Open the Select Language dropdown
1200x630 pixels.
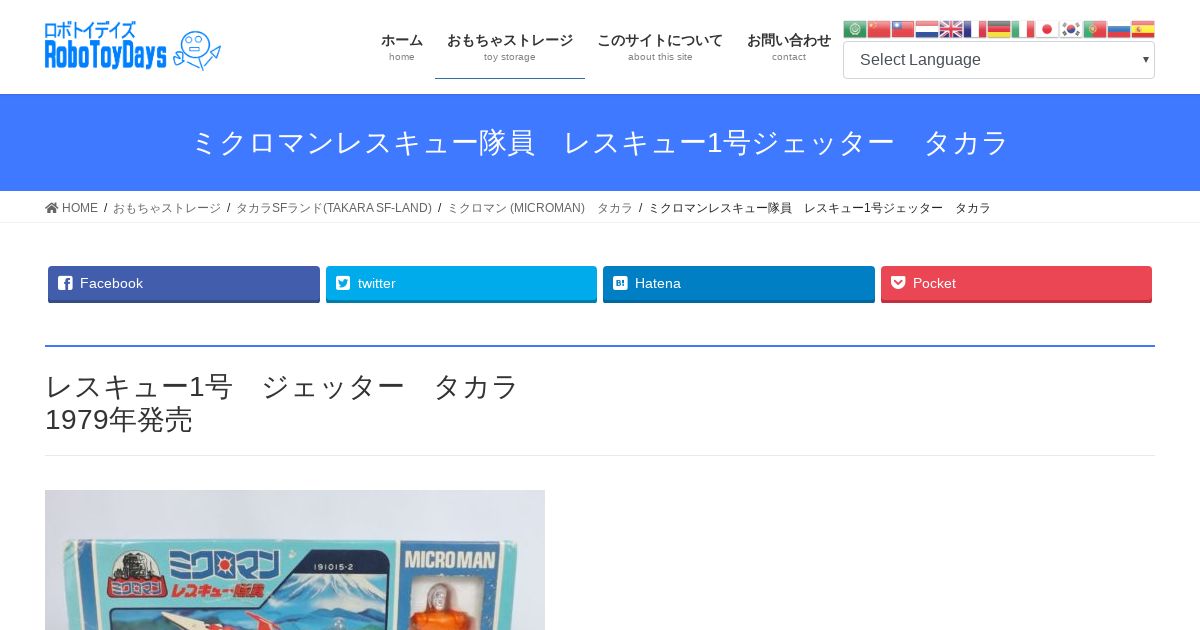[x=999, y=60]
